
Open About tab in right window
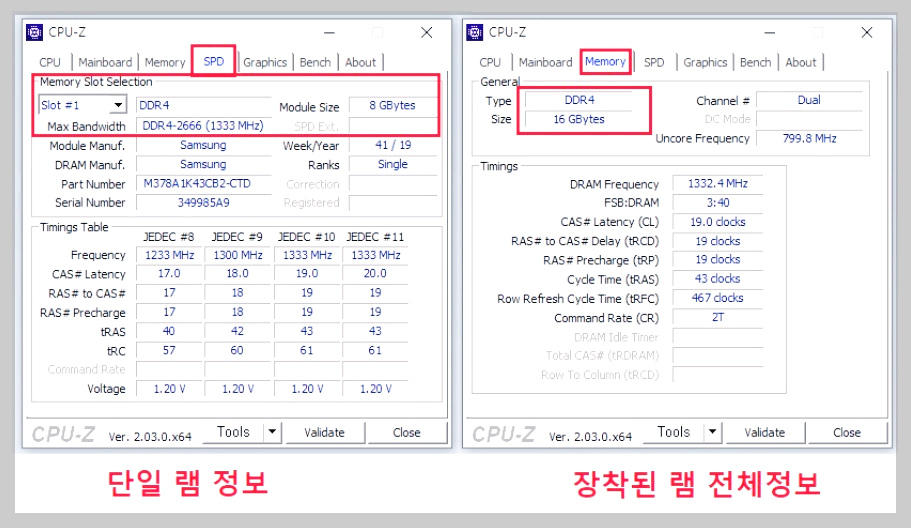801,62
